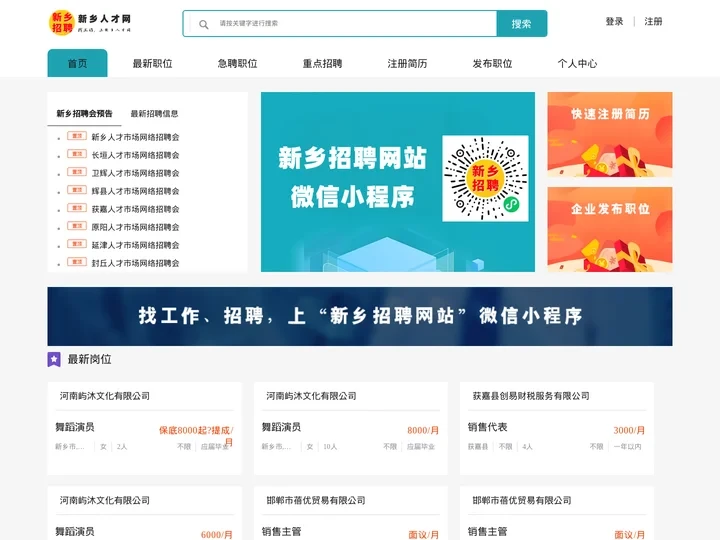Click 获嘉县创易财税服务有限公司 company name
720x540 pixels.
tap(531, 396)
